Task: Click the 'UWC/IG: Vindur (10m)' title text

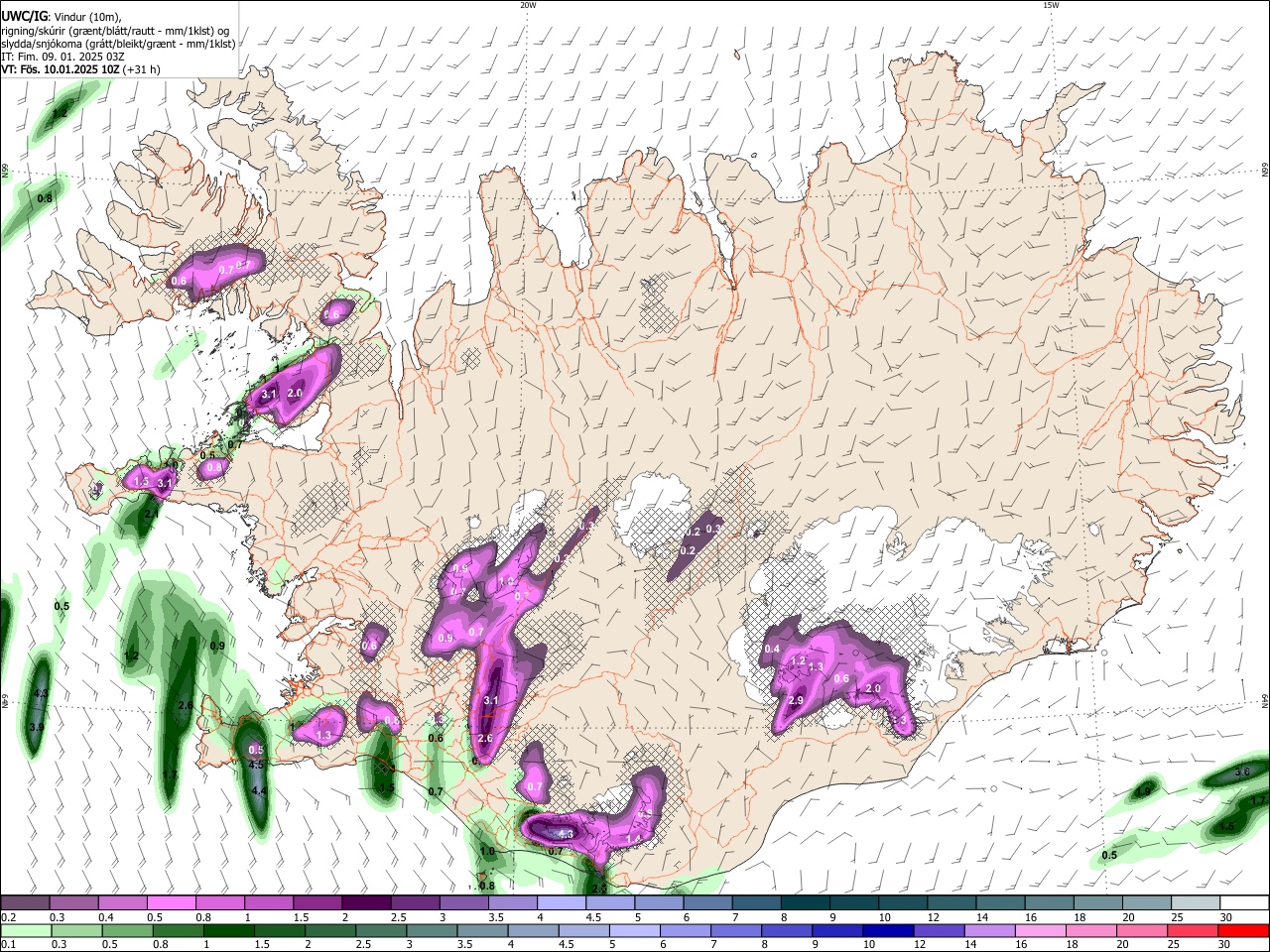Action: click(61, 16)
